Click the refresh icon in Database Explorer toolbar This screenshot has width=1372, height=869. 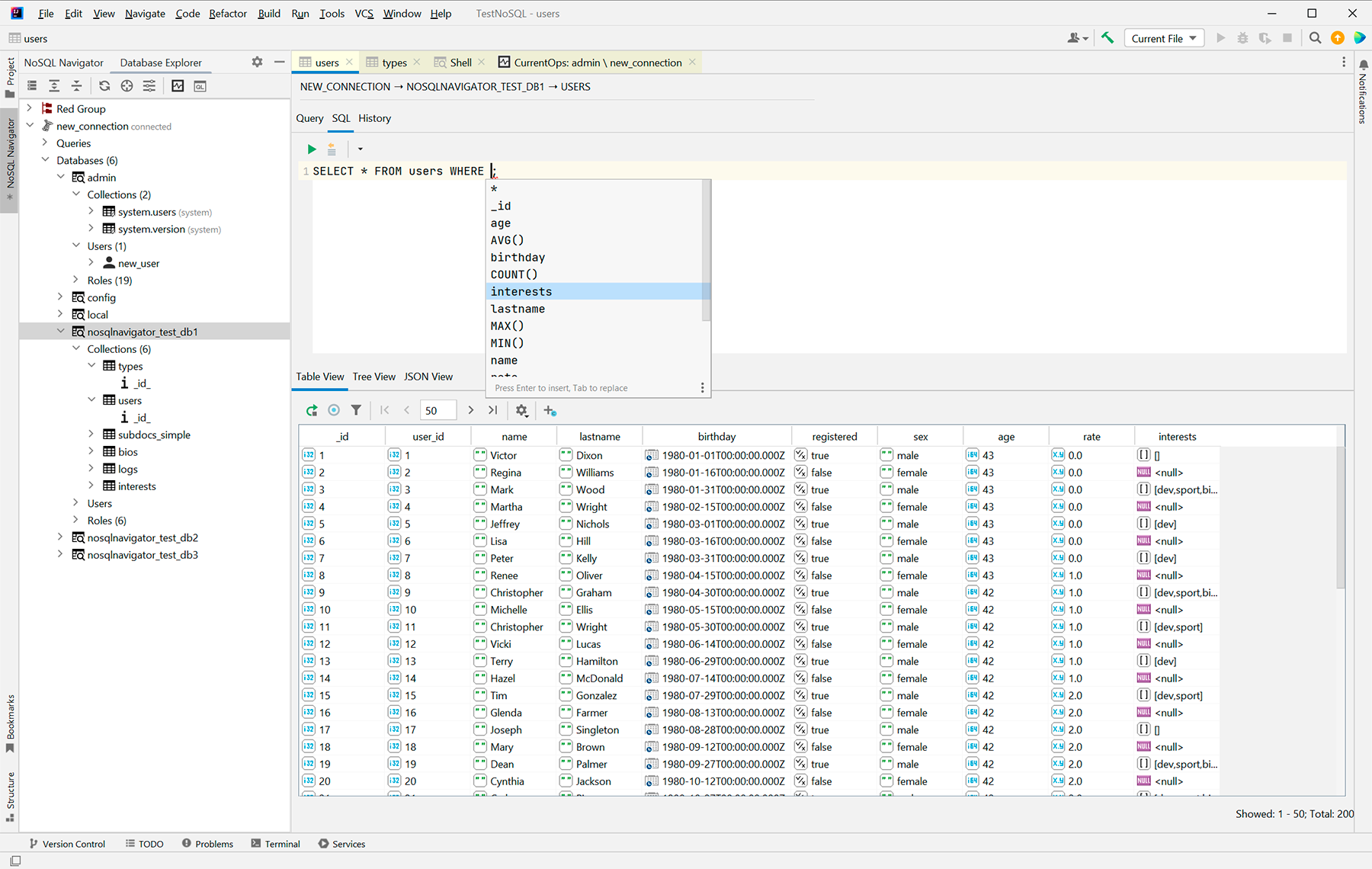tap(104, 86)
